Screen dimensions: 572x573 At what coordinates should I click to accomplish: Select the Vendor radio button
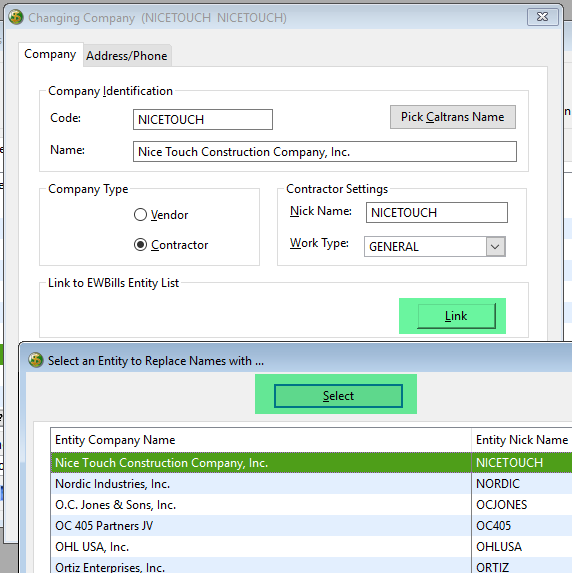(x=140, y=215)
